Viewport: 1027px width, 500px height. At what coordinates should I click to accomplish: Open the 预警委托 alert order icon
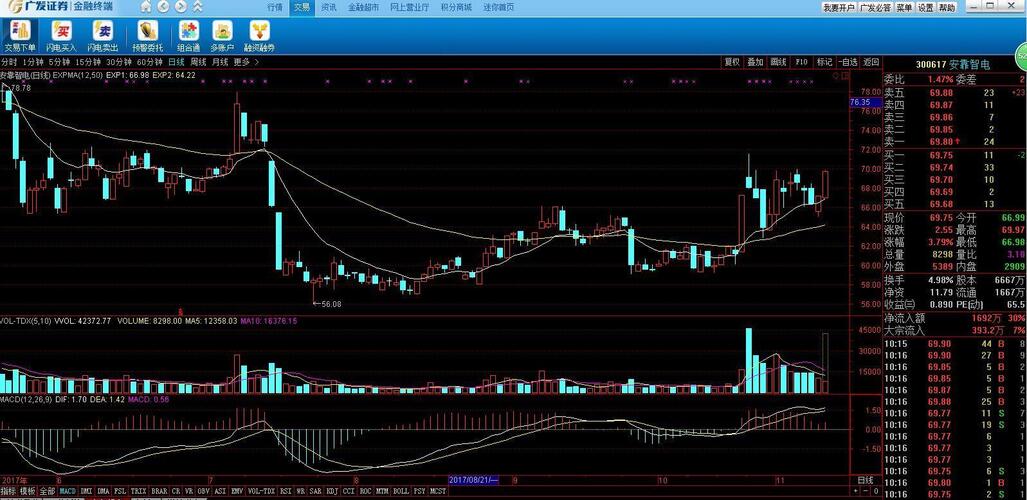(147, 36)
